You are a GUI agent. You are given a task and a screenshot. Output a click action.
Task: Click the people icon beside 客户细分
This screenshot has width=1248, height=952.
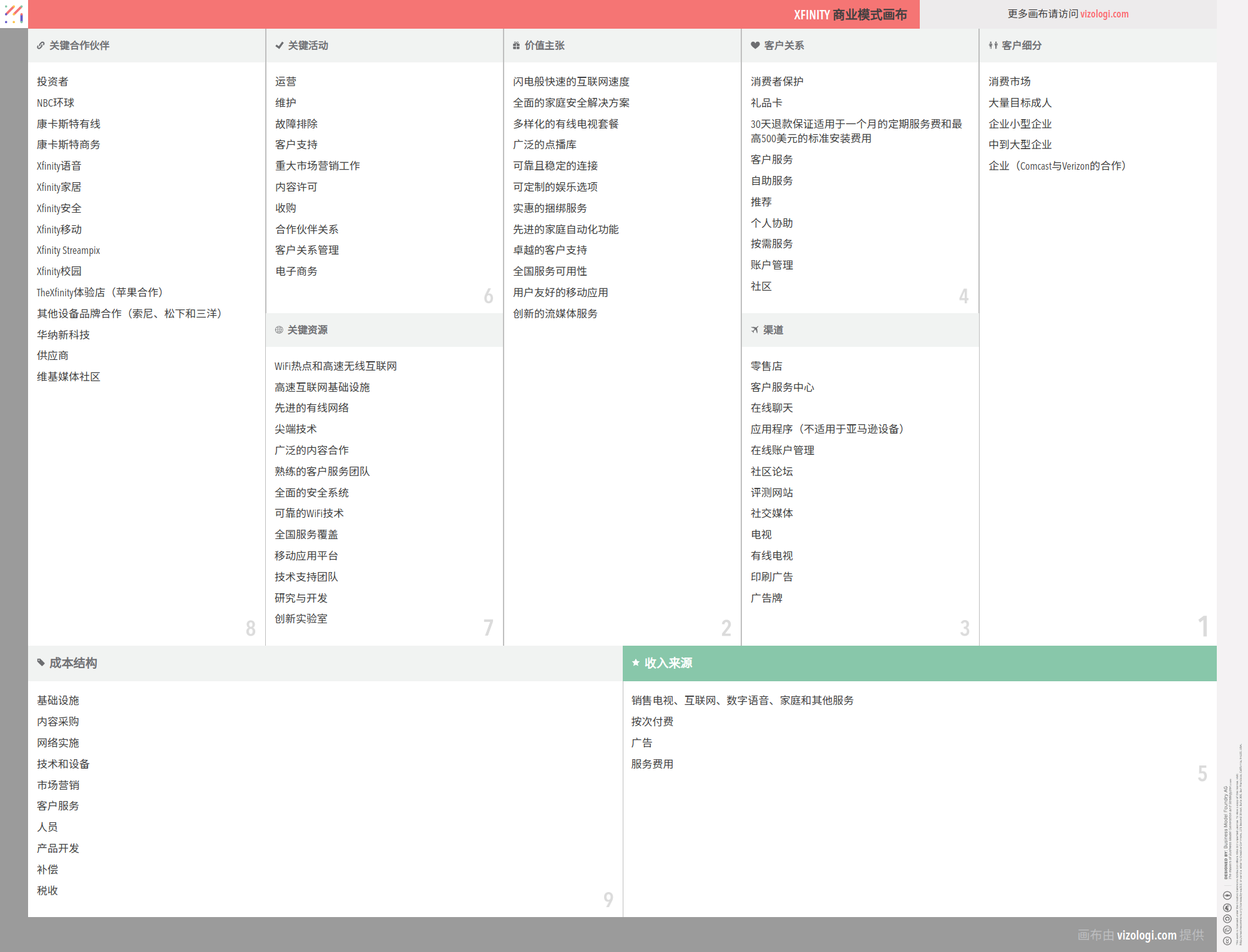(x=993, y=46)
